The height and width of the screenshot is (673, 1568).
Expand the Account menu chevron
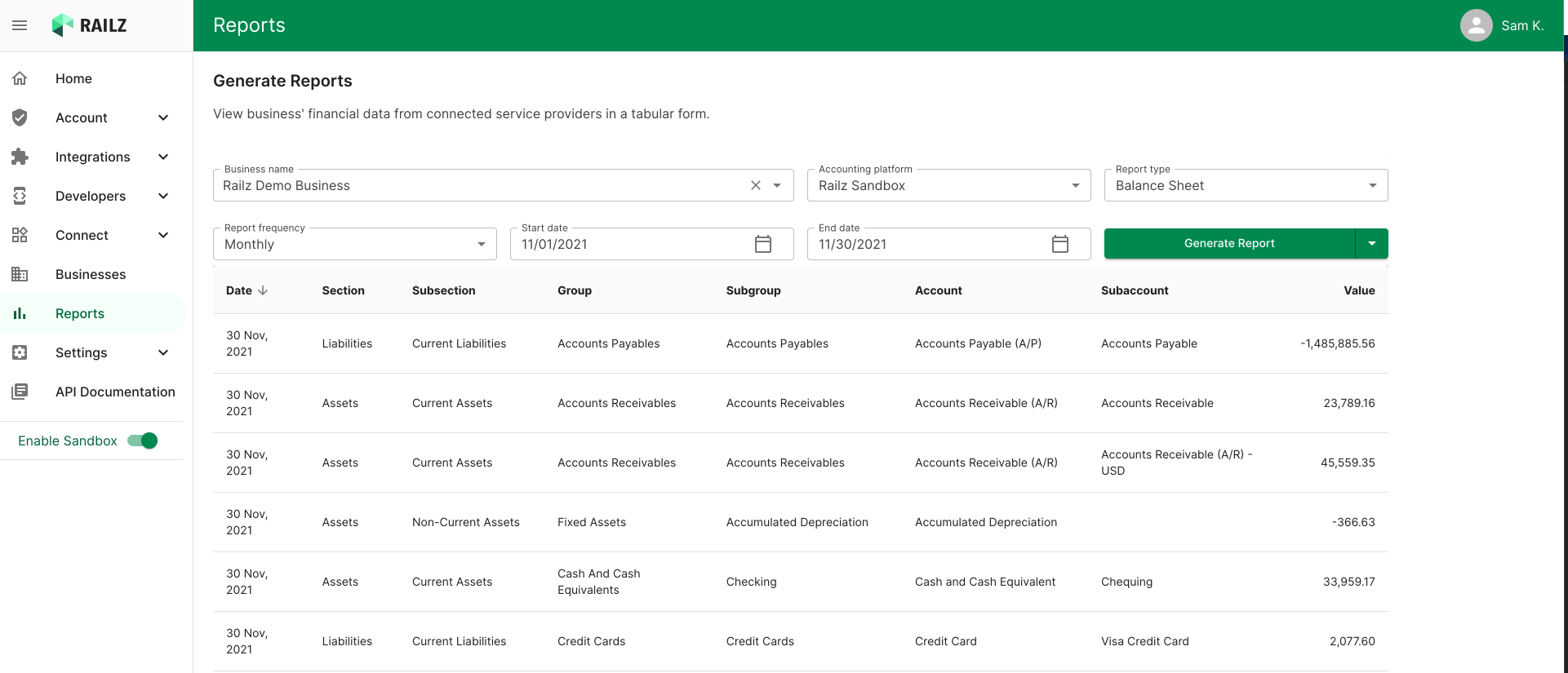click(x=163, y=117)
